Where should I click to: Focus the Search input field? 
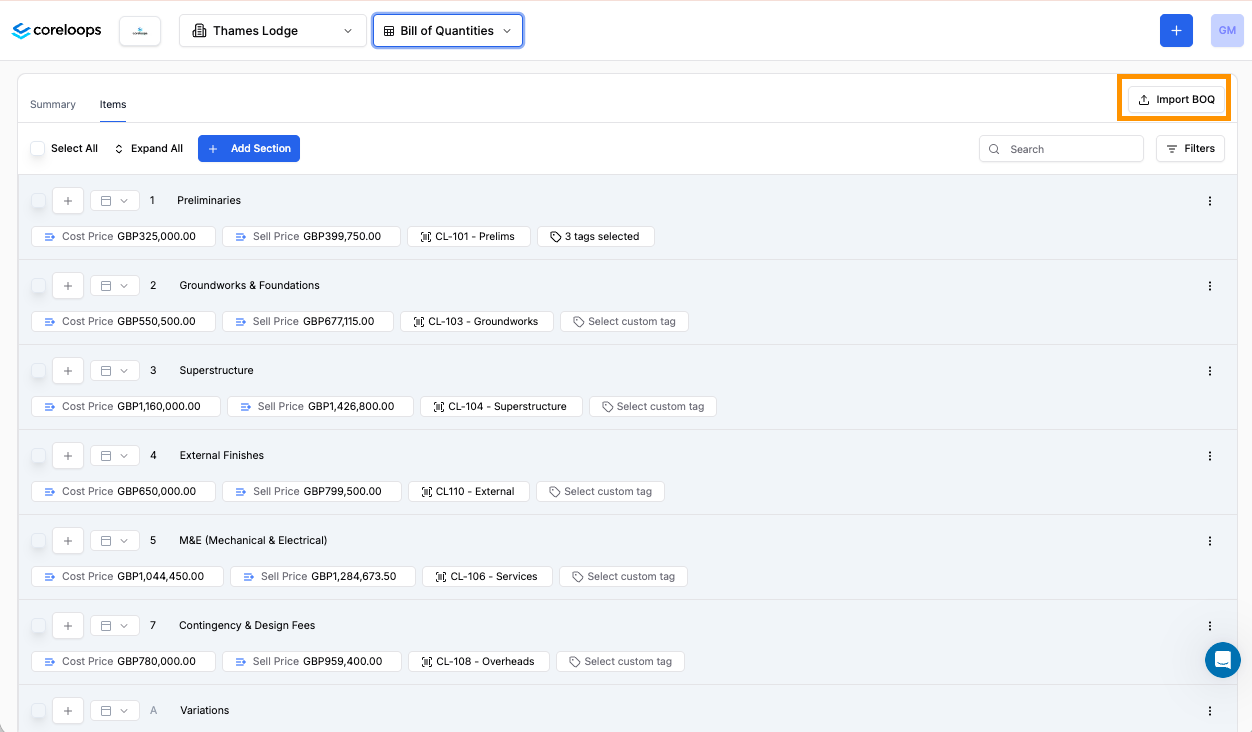point(1061,149)
